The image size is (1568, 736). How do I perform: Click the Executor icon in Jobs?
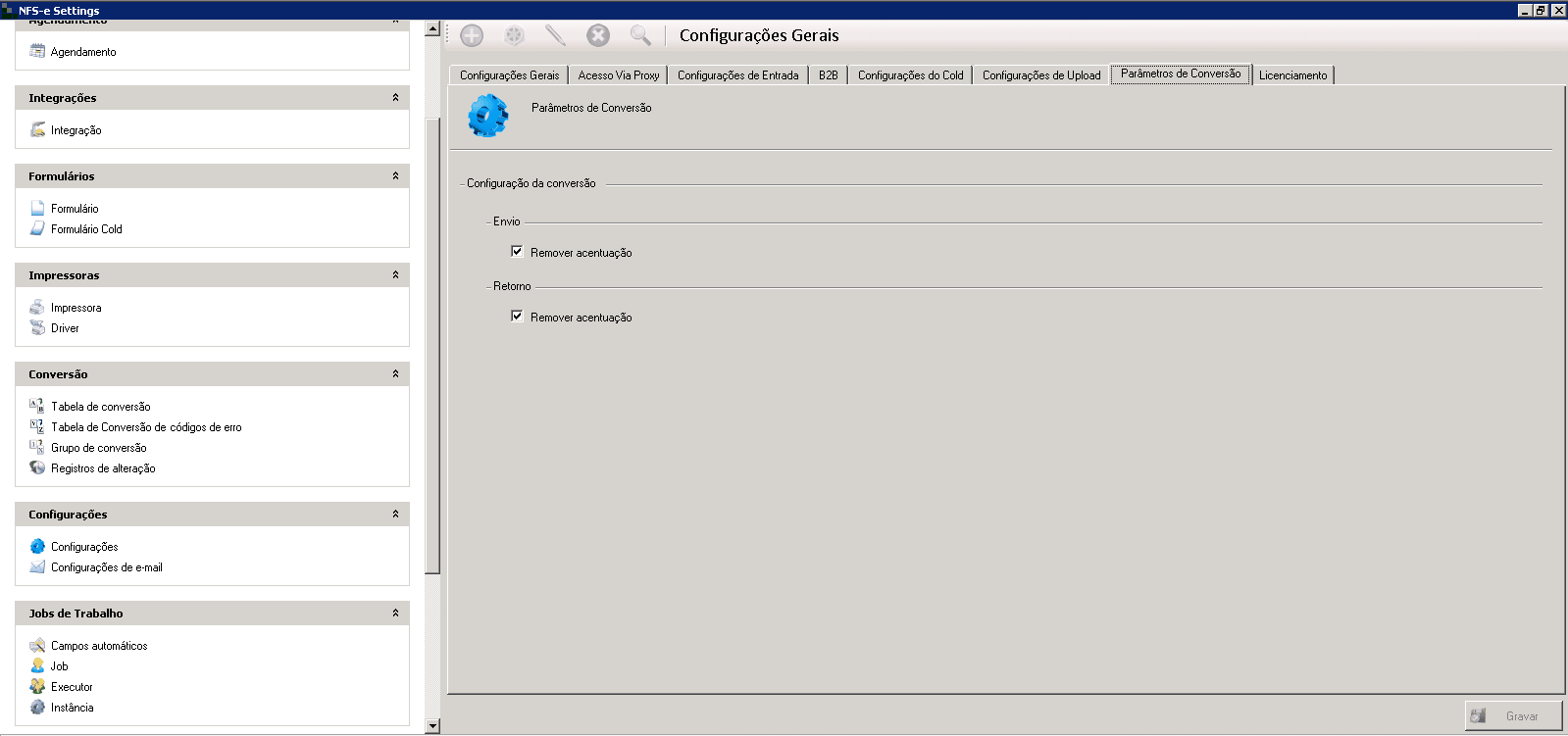(37, 687)
